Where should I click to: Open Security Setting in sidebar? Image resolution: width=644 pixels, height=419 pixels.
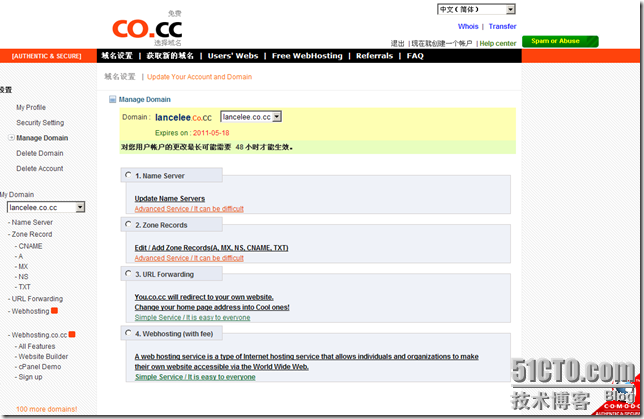[40, 122]
